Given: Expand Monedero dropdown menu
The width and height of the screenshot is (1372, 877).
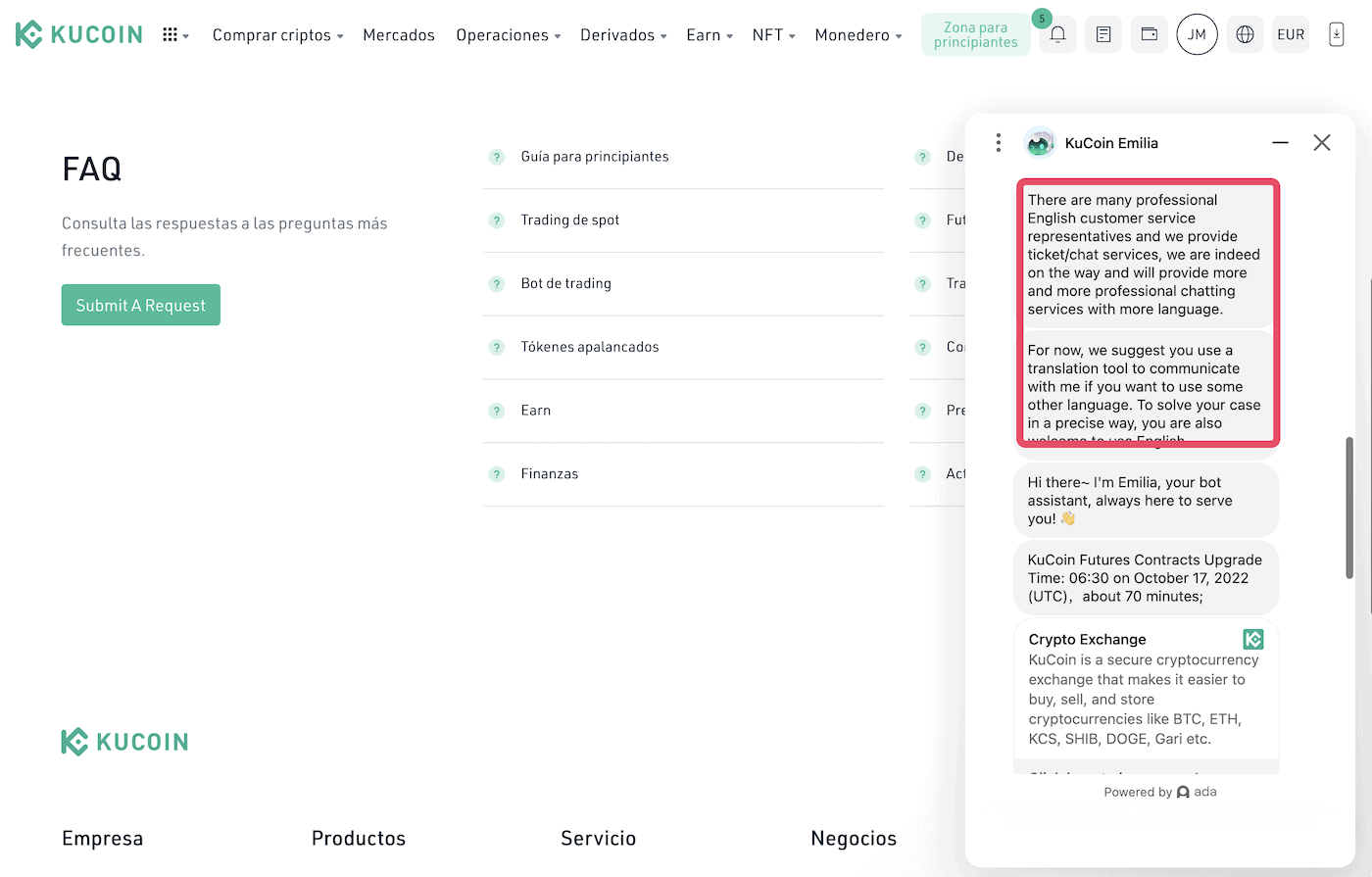Looking at the screenshot, I should click(858, 35).
